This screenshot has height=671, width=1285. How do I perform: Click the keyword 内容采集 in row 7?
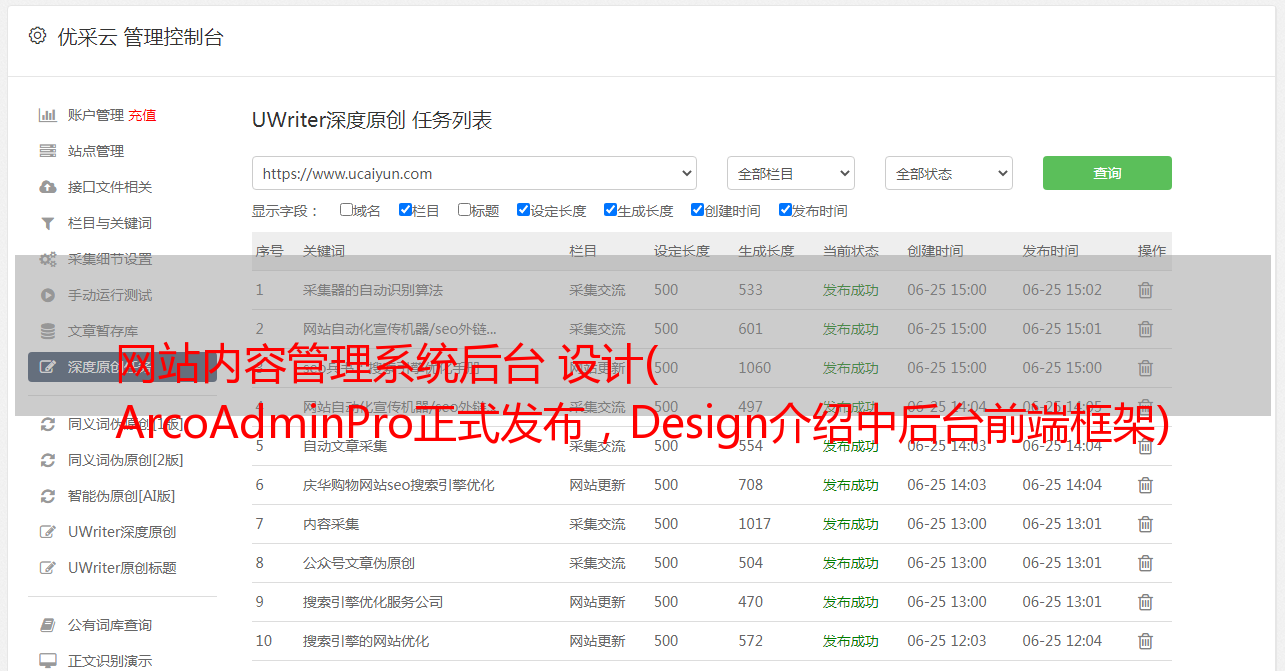(x=331, y=524)
